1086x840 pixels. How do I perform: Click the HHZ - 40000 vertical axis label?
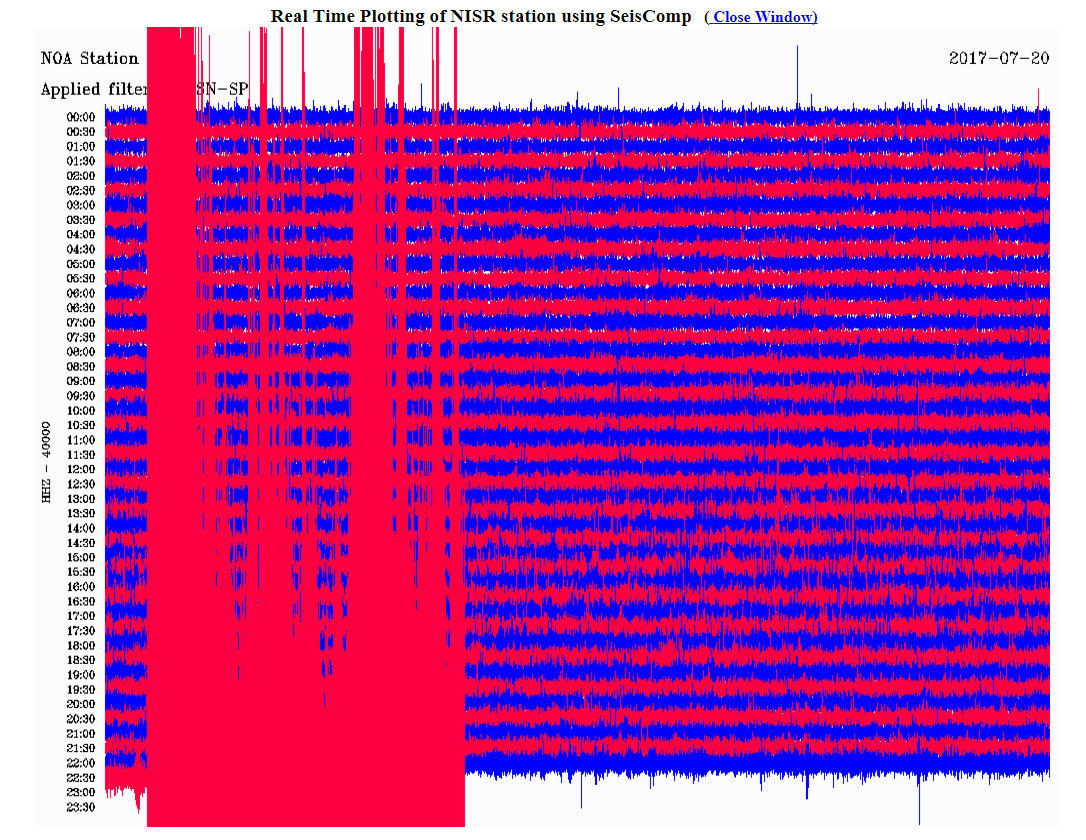click(47, 461)
